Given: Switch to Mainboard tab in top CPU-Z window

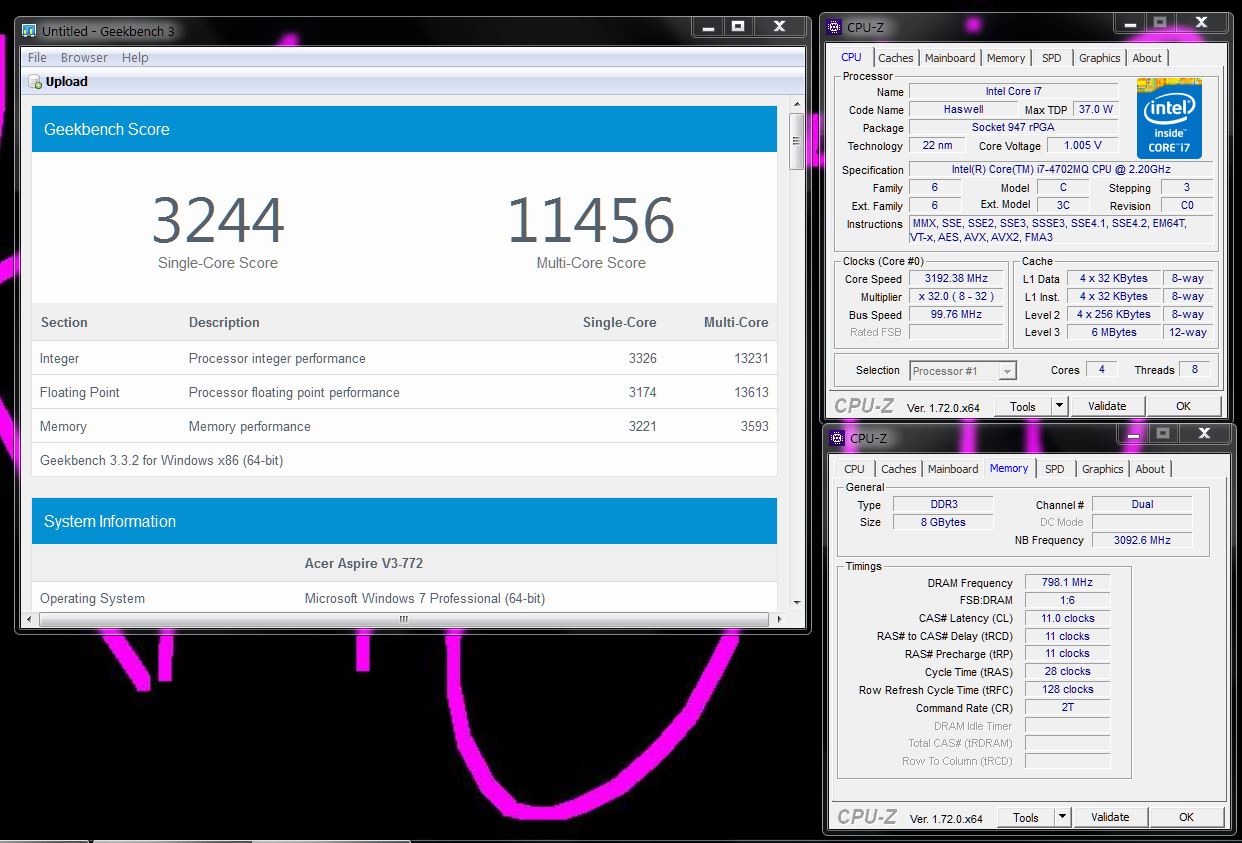Looking at the screenshot, I should click(x=950, y=58).
